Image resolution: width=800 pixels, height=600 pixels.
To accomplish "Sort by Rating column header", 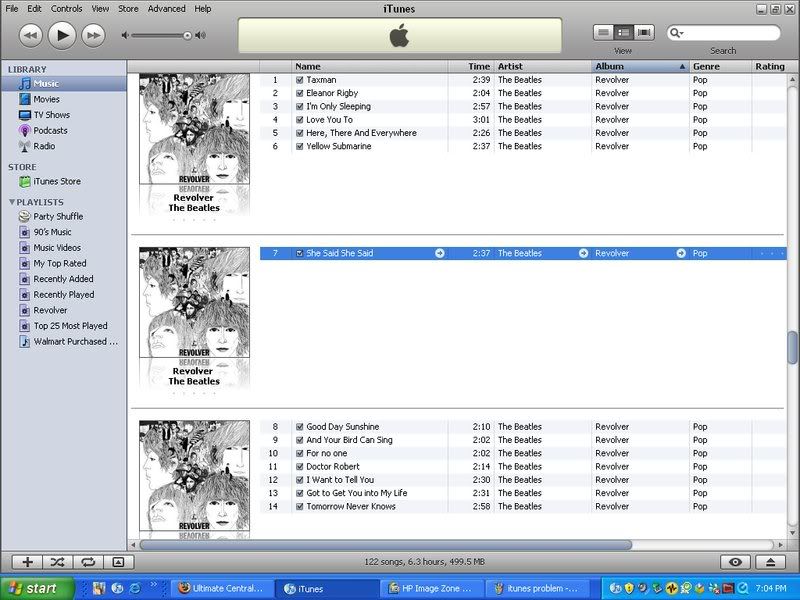I will [x=770, y=66].
